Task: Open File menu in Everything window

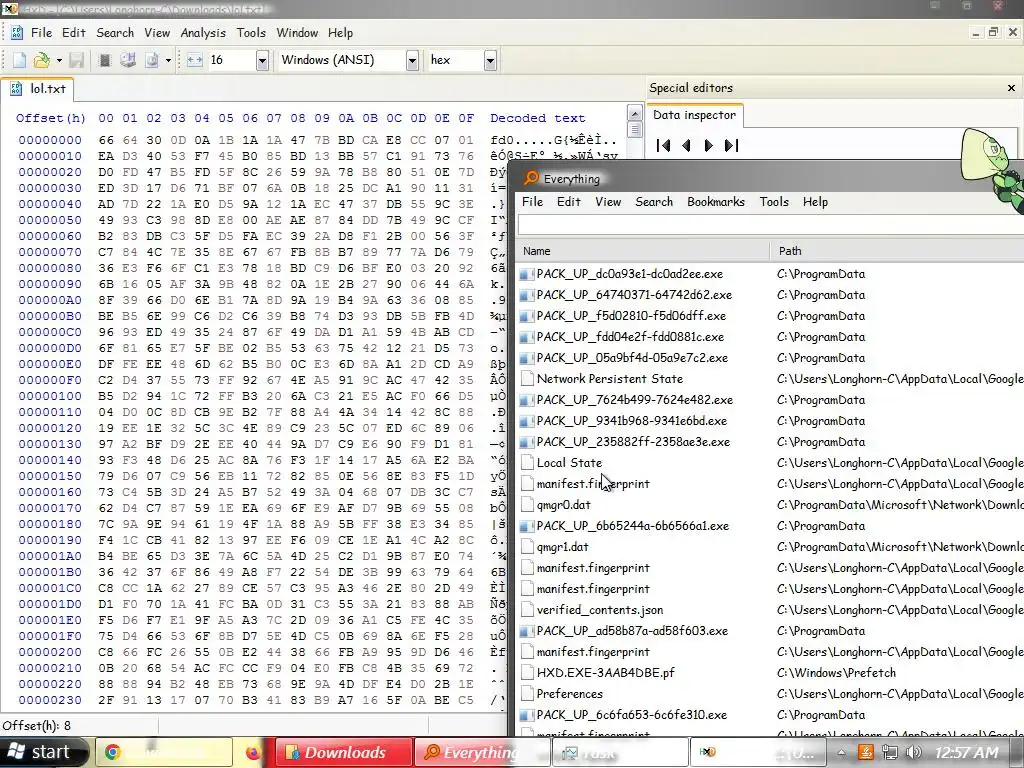Action: [532, 202]
